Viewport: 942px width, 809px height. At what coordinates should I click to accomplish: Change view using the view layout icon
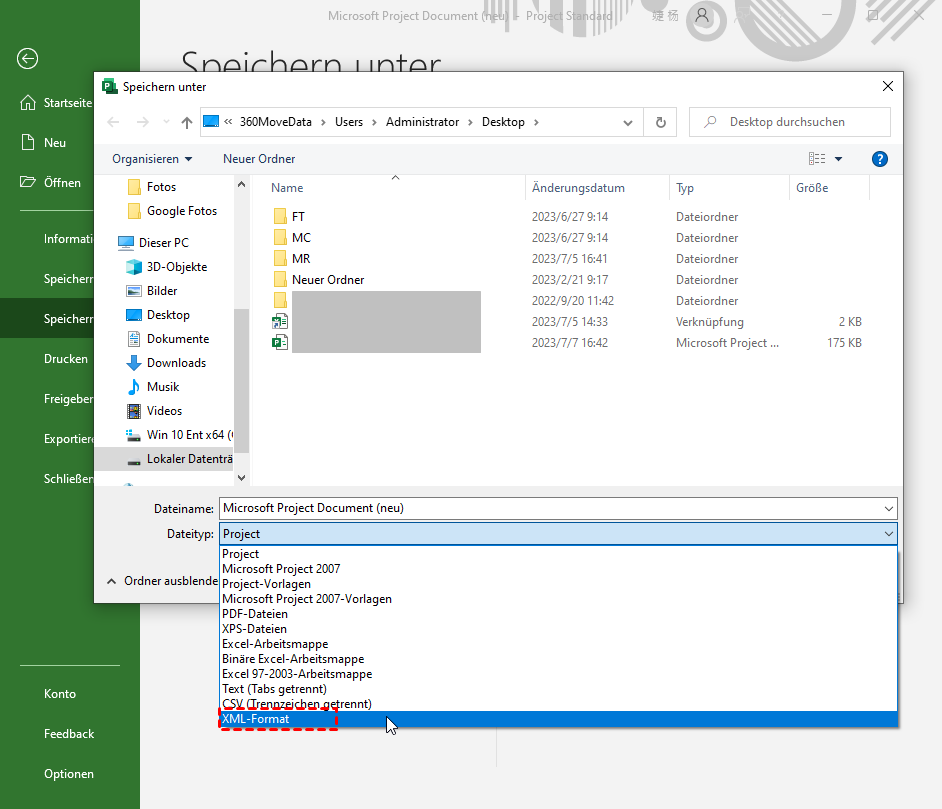pyautogui.click(x=816, y=159)
